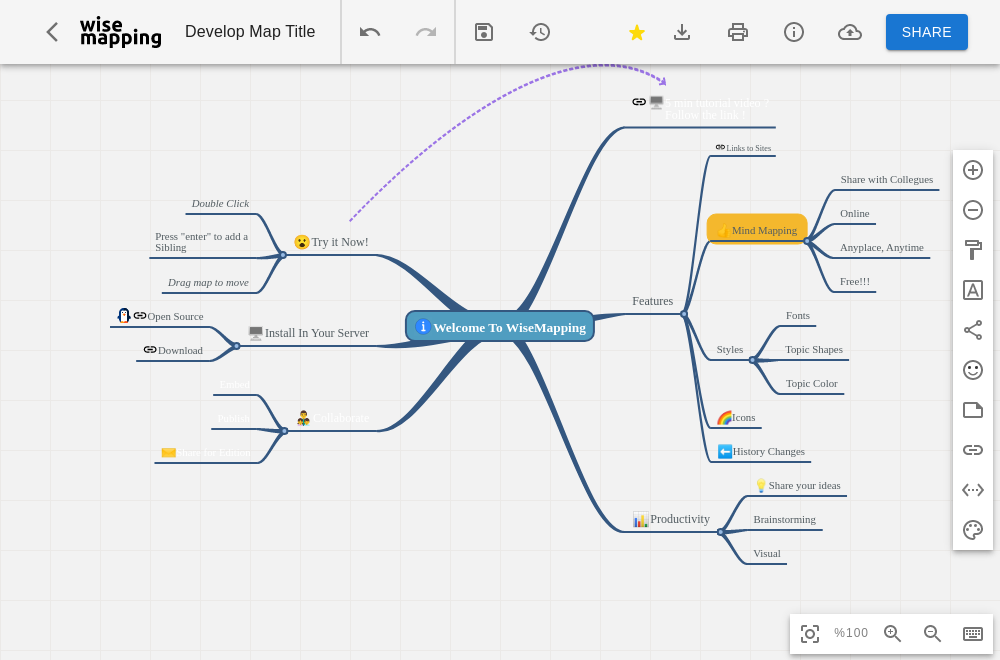Publish the map using the cloud icon
This screenshot has width=1000, height=660.
849,32
